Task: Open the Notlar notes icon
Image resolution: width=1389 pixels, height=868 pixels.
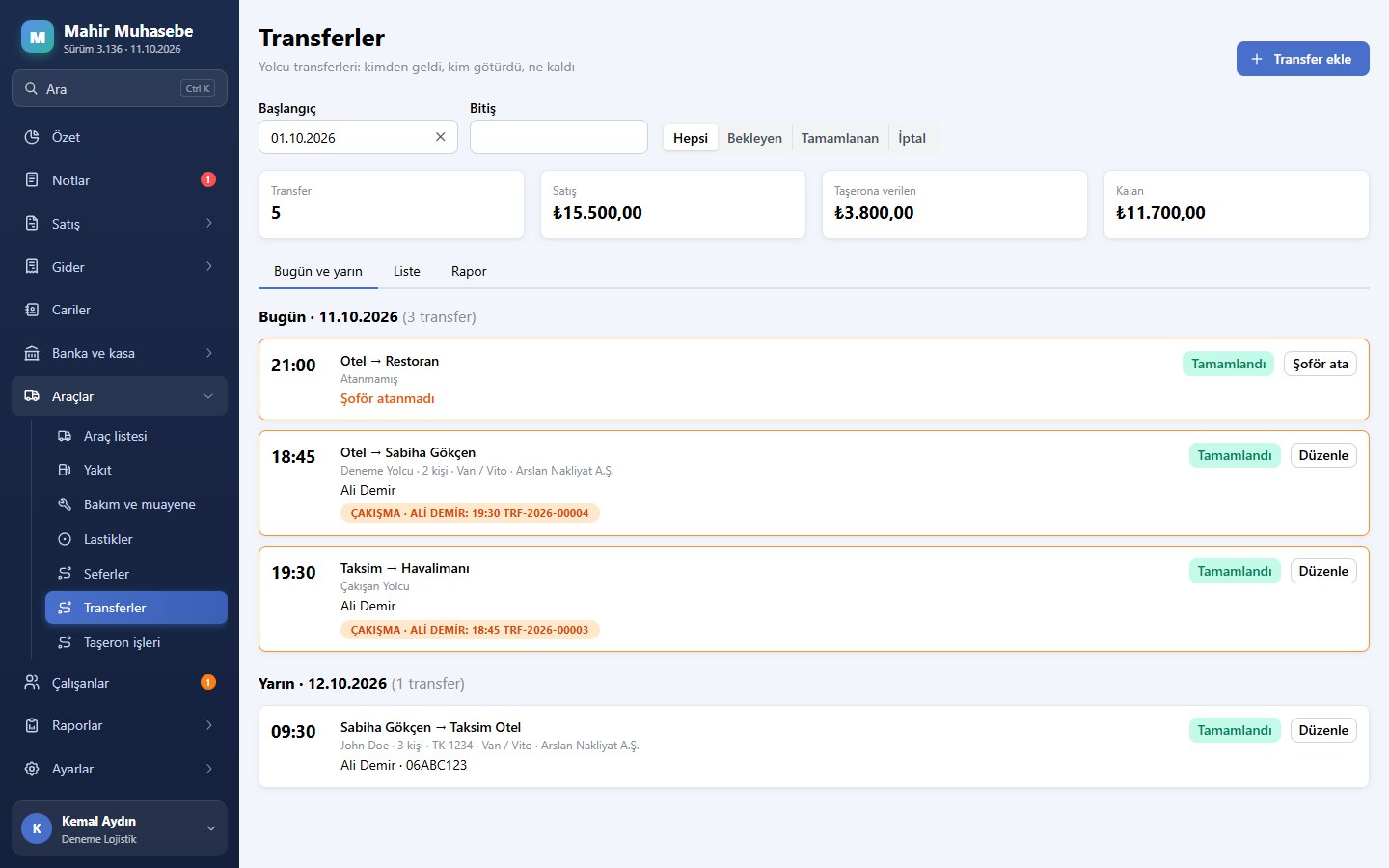Action: (32, 180)
